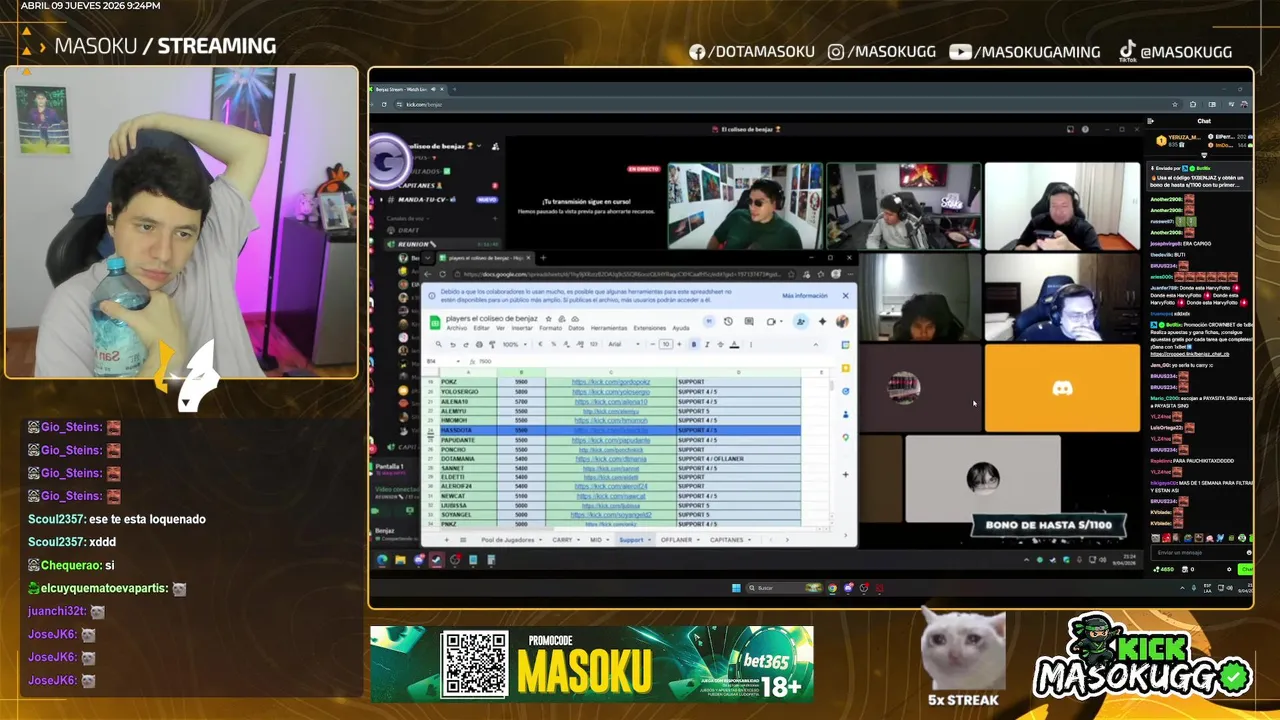Click the side panel plus add-ons icon
Viewport: 1280px width, 720px height.
click(845, 475)
